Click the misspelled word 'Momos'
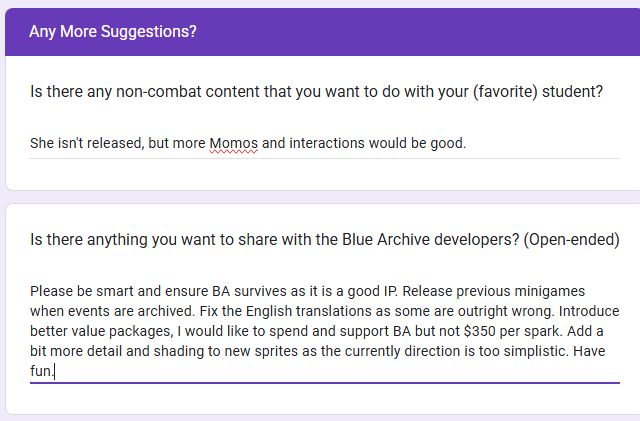 click(233, 143)
